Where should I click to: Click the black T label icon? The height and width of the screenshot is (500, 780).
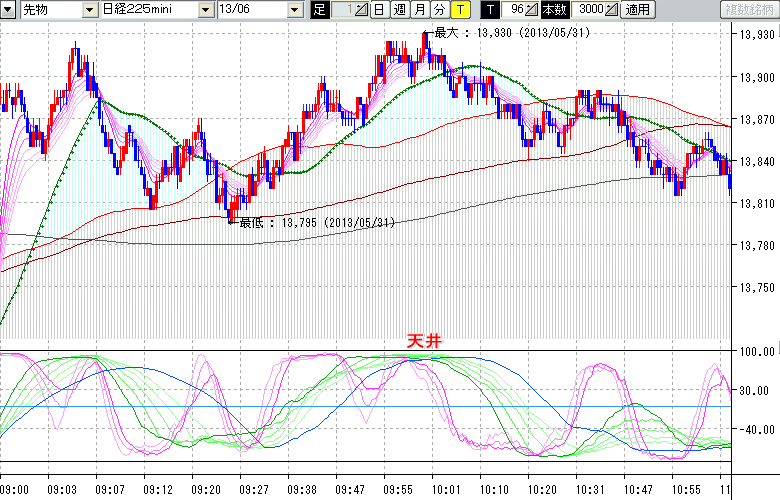(x=489, y=10)
